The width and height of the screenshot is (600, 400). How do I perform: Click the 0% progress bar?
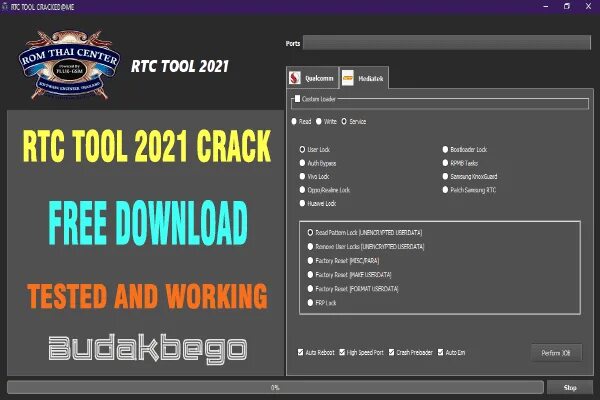click(x=275, y=387)
